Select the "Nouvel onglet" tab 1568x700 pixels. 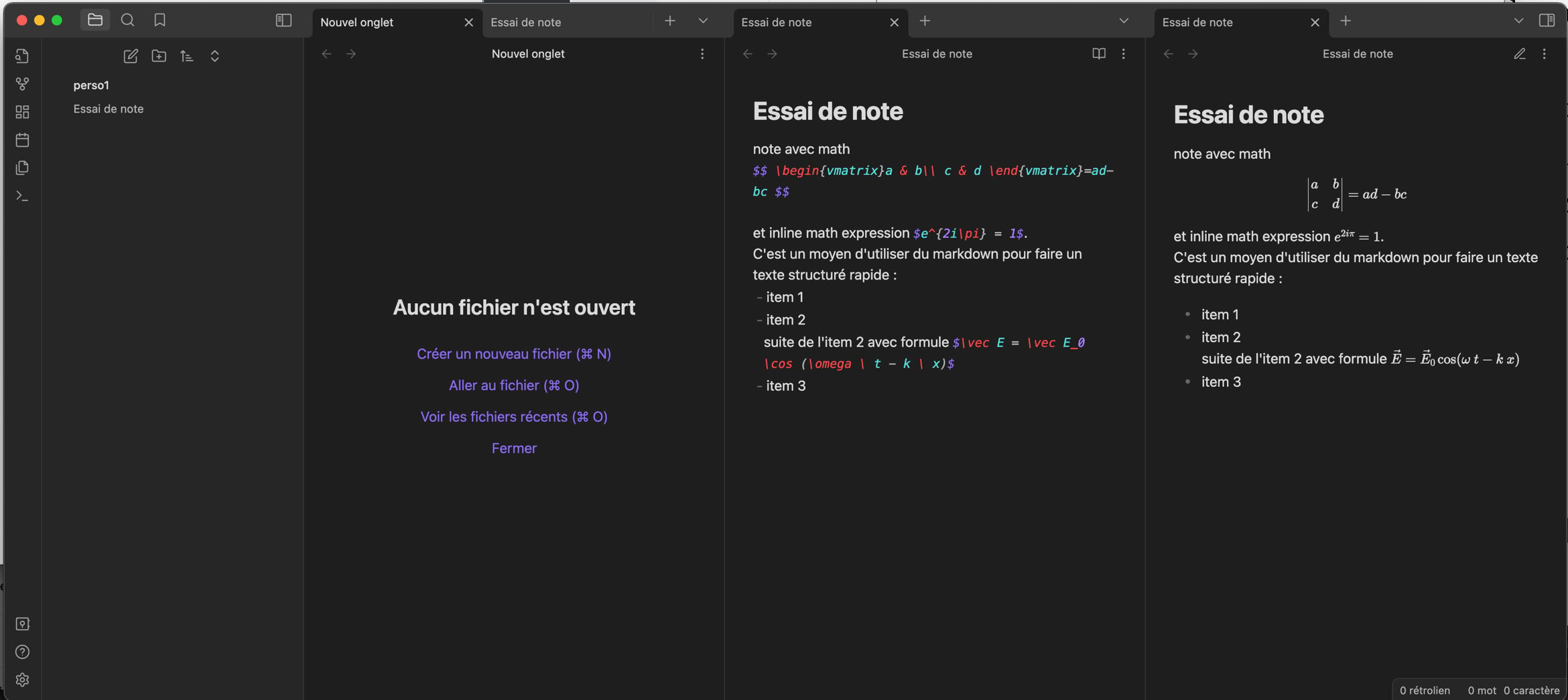click(x=389, y=22)
